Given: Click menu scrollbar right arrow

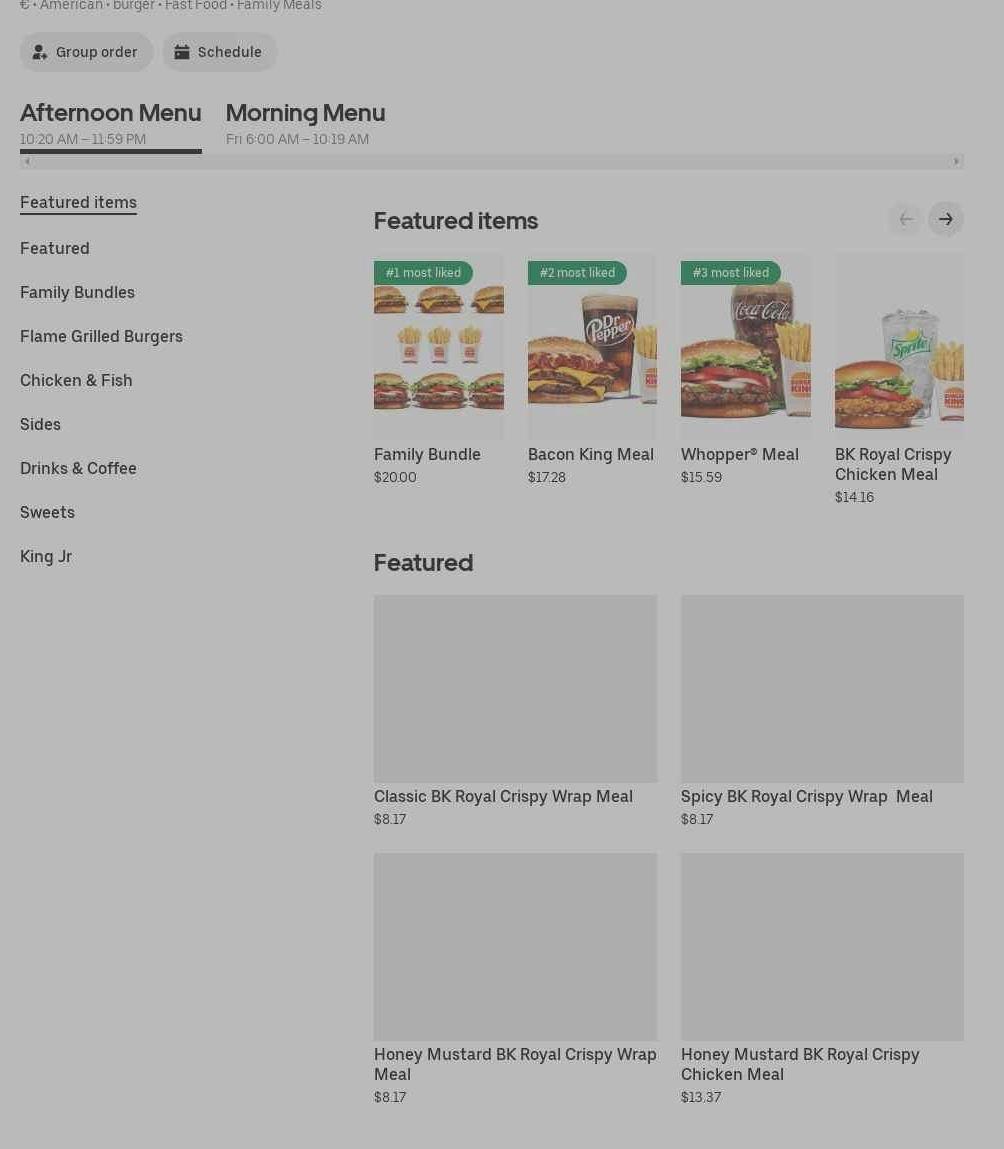Looking at the screenshot, I should [956, 161].
